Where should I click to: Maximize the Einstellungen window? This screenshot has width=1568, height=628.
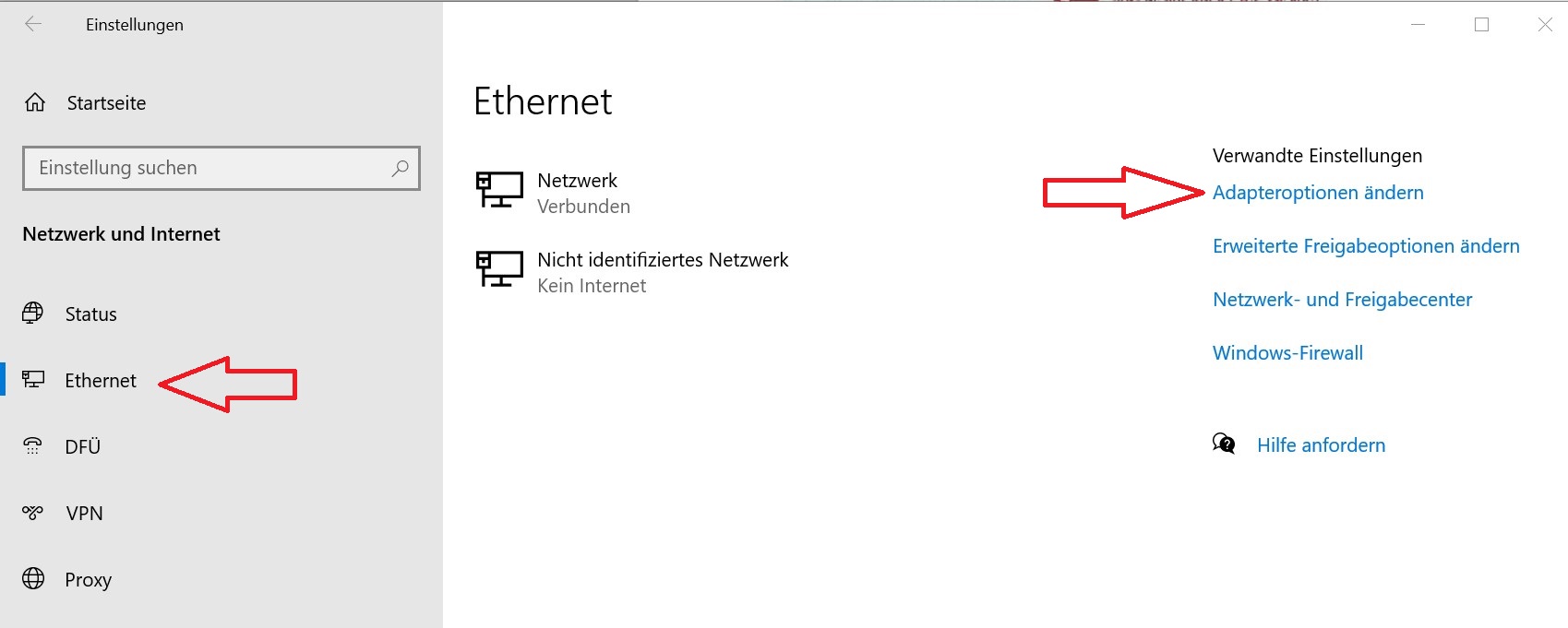coord(1481,25)
